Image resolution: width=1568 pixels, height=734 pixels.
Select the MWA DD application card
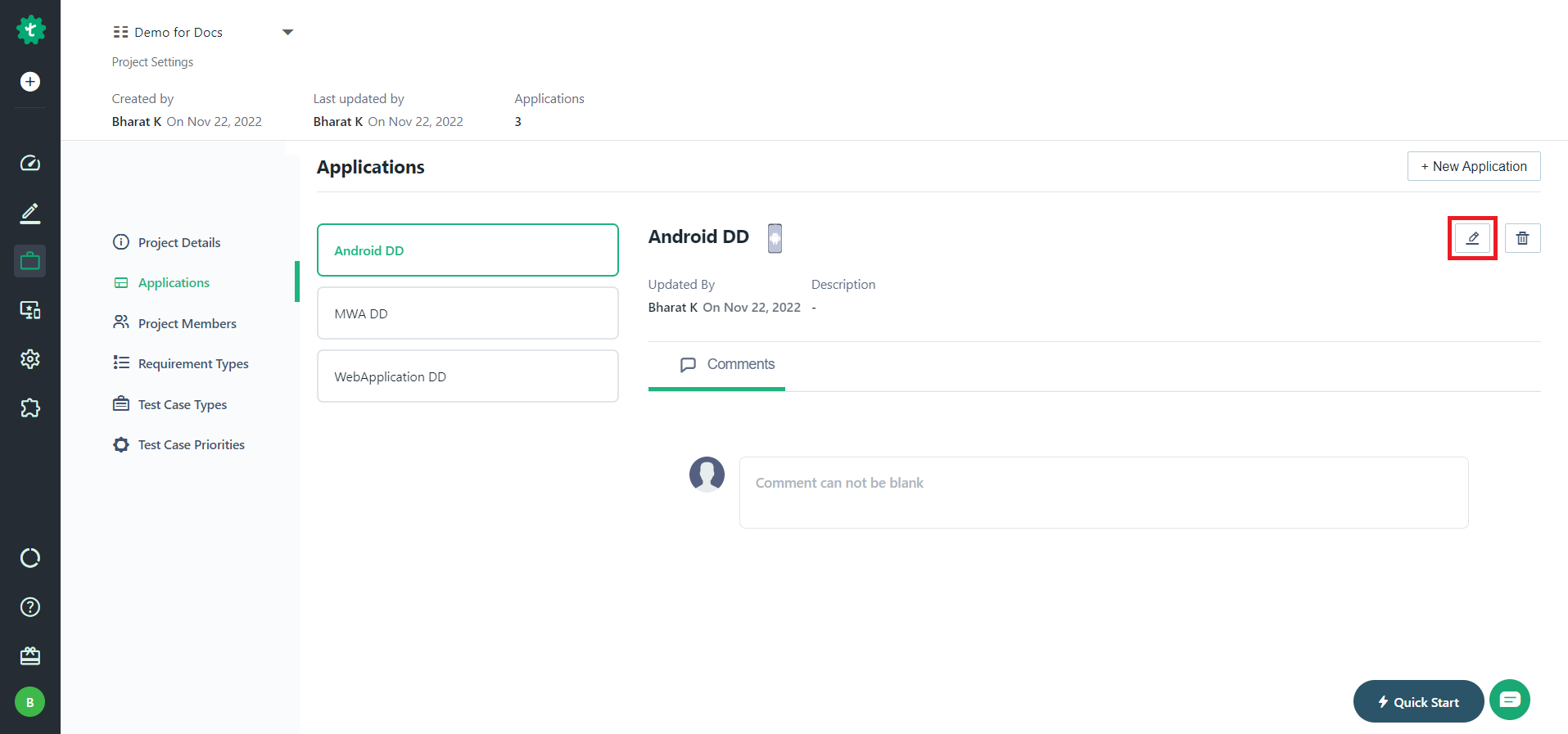(x=468, y=313)
